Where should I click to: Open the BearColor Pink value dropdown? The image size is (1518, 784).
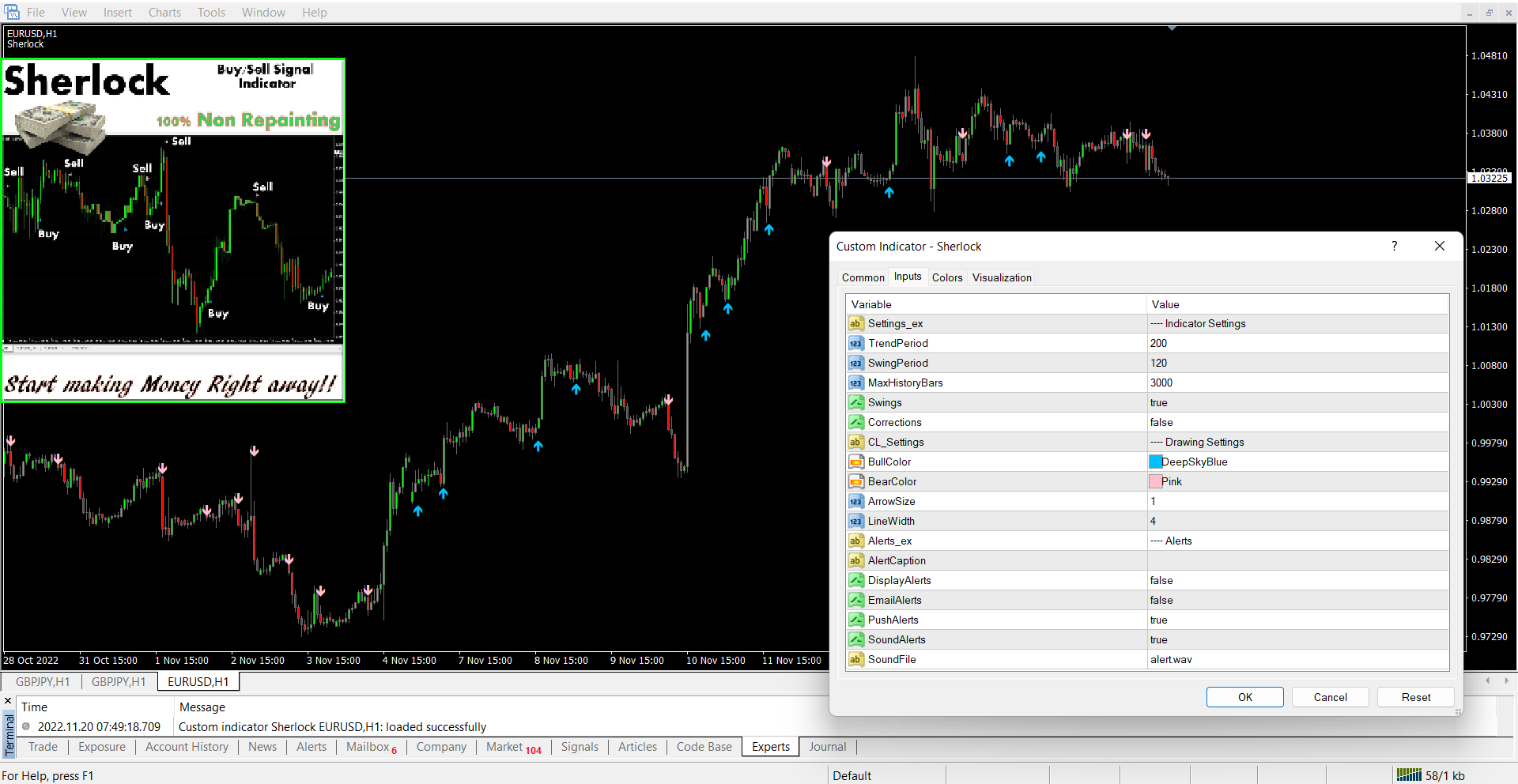[1297, 481]
